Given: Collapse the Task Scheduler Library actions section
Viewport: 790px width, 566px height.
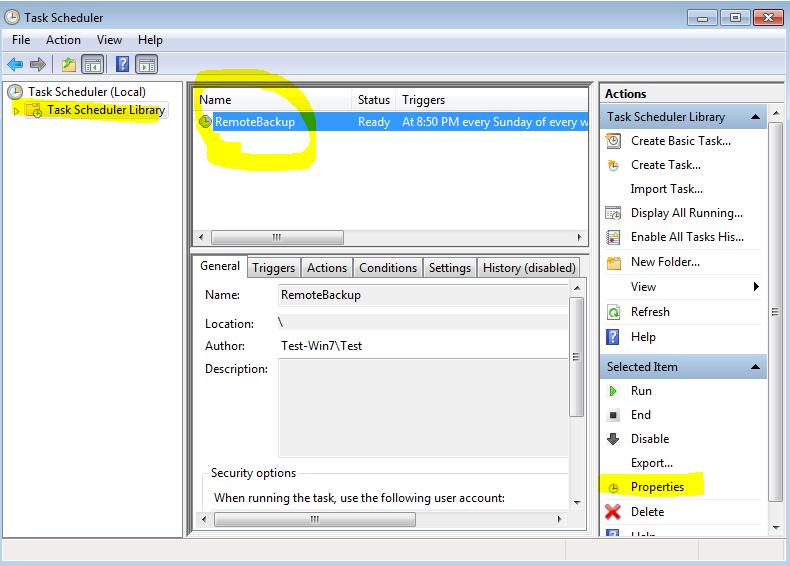Looking at the screenshot, I should tap(755, 117).
